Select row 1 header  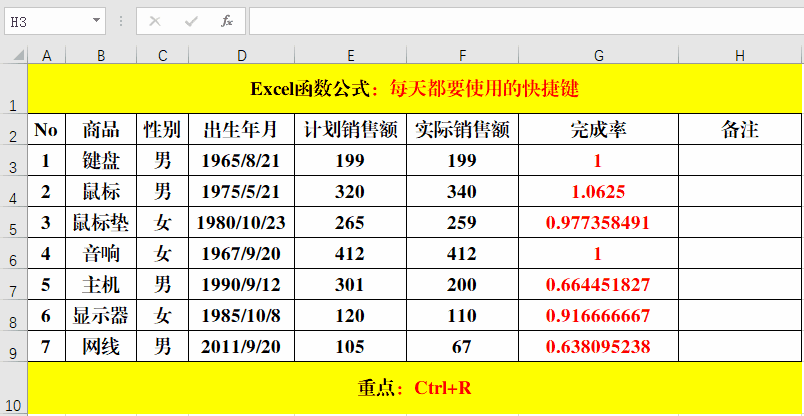point(14,88)
